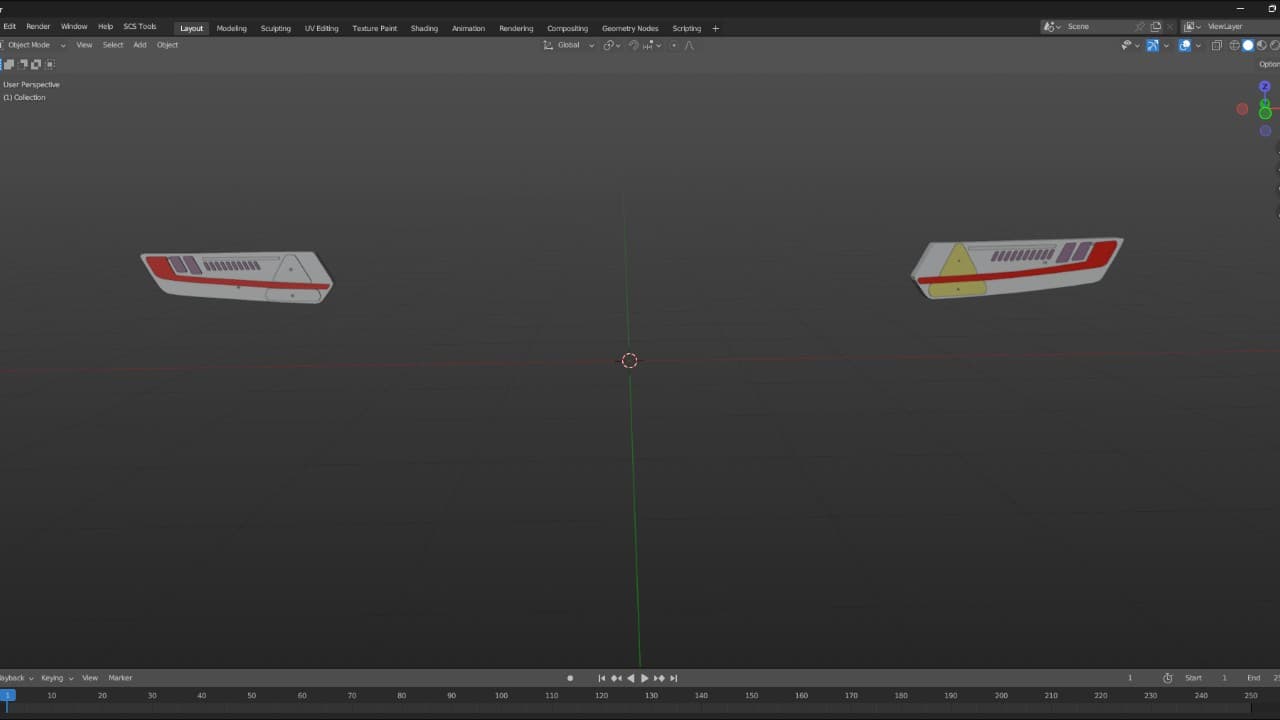1280x720 pixels.
Task: Click the Scene browse icon
Action: (1052, 27)
